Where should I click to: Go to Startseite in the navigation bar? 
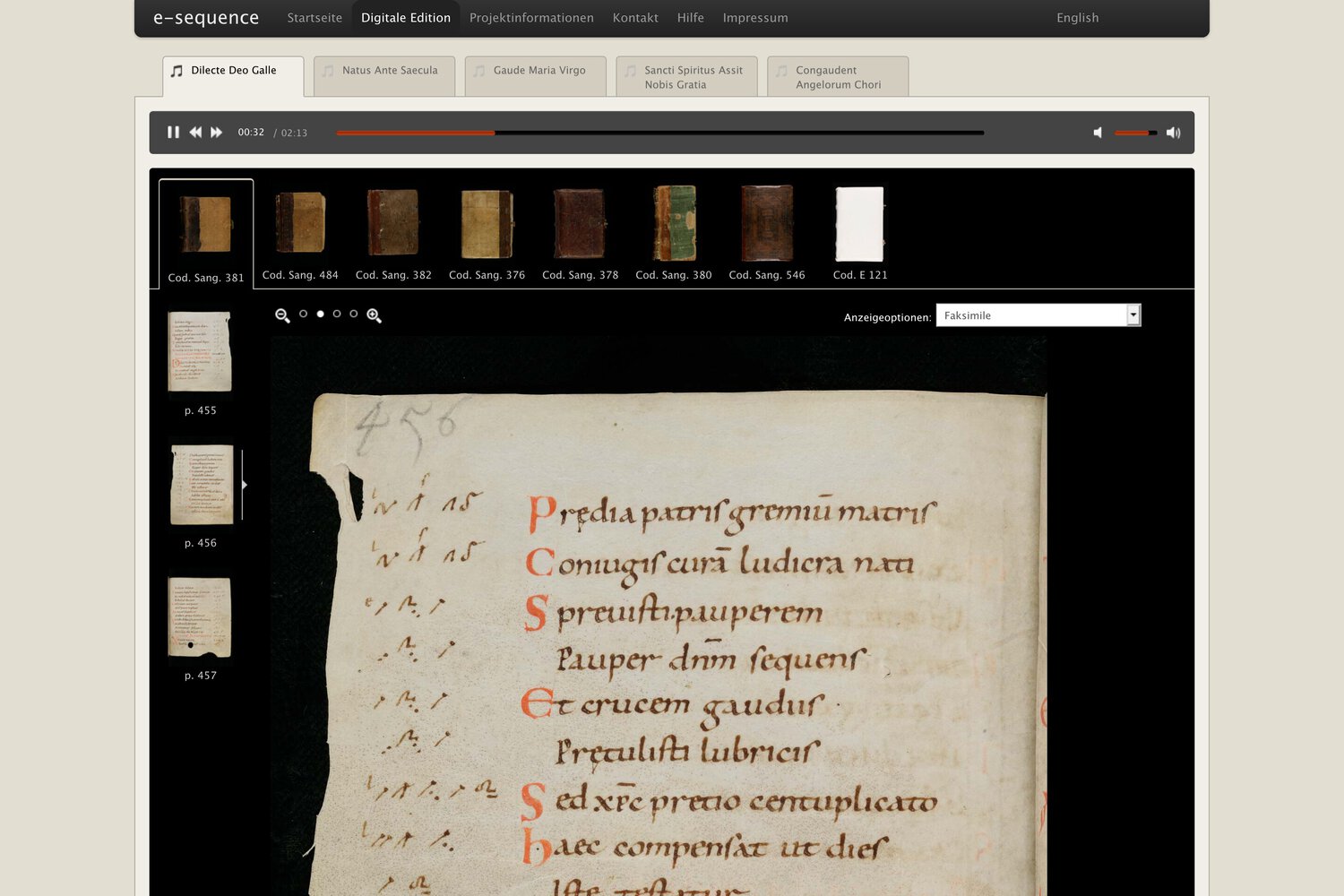(x=314, y=18)
